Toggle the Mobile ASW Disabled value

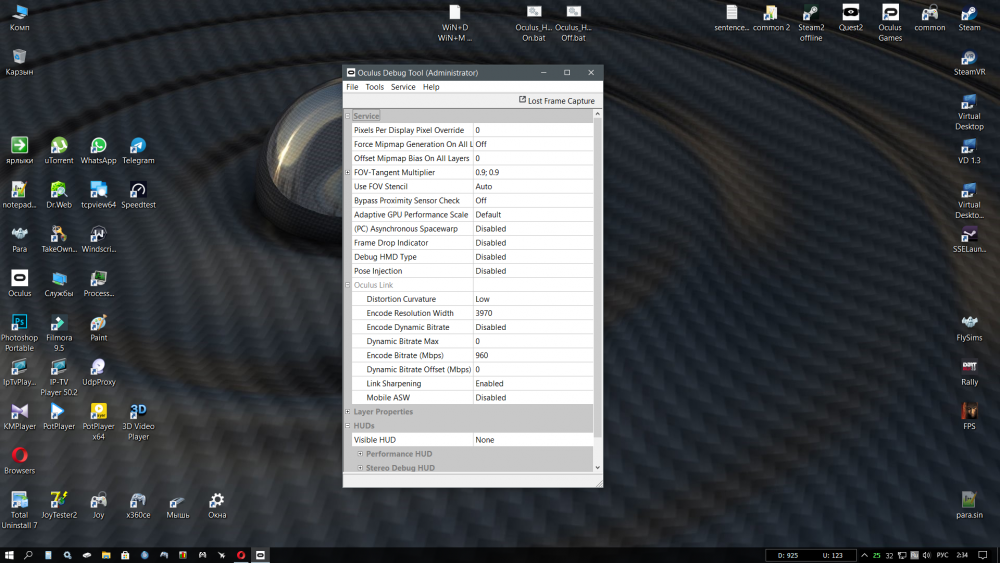tap(532, 397)
